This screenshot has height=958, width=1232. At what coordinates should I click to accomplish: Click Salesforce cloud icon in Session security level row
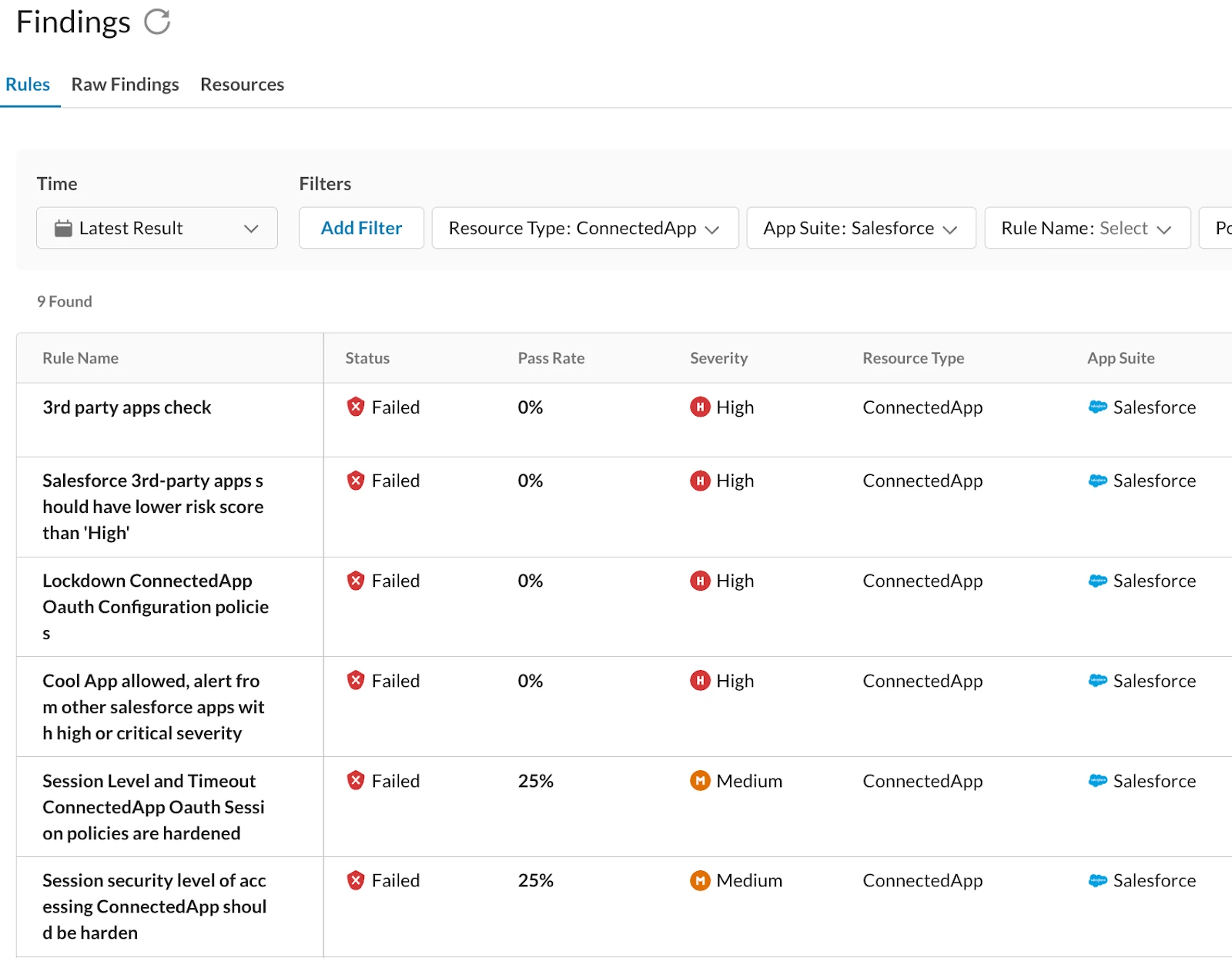pos(1097,880)
